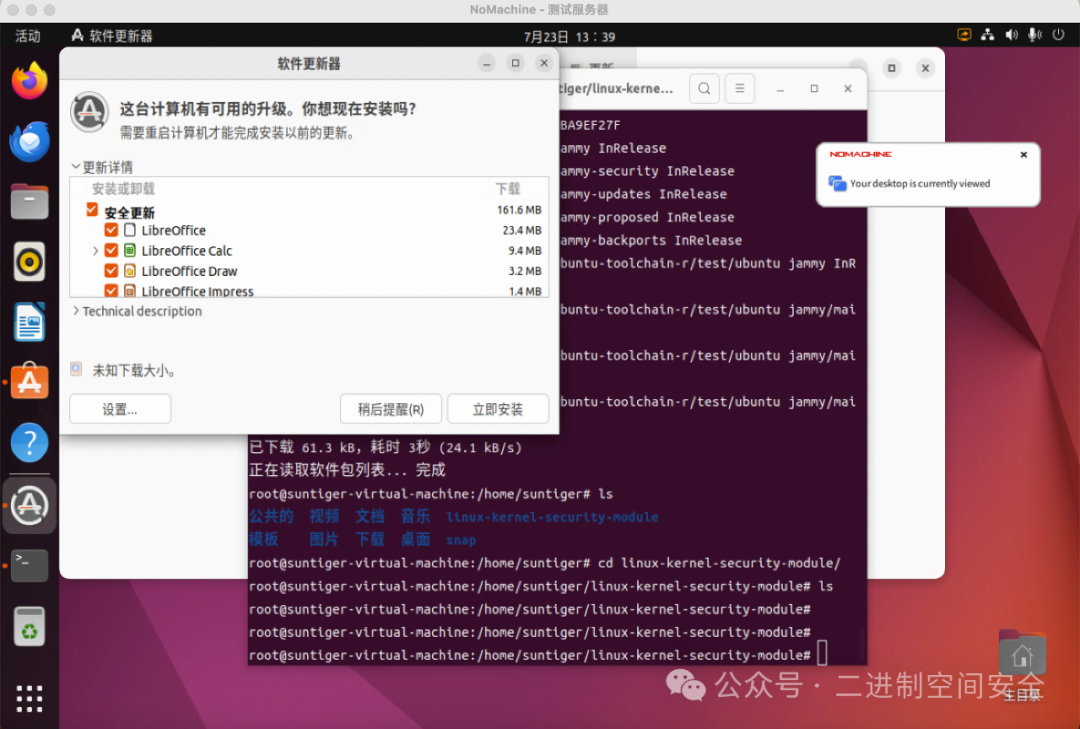Click the 稍后提醒(R) button

pos(391,409)
